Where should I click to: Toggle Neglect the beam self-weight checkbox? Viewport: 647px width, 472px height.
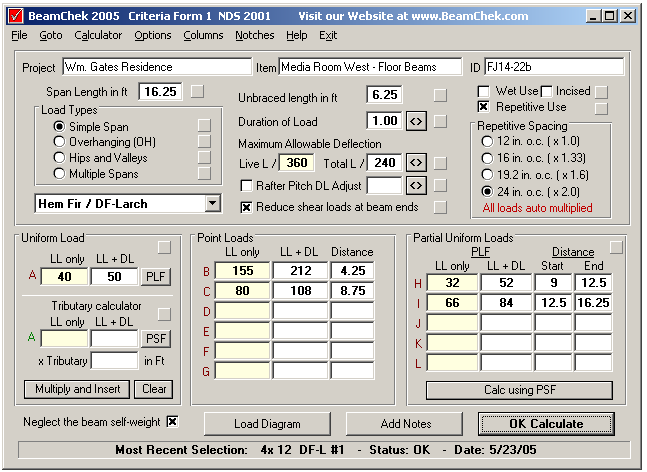[x=172, y=422]
